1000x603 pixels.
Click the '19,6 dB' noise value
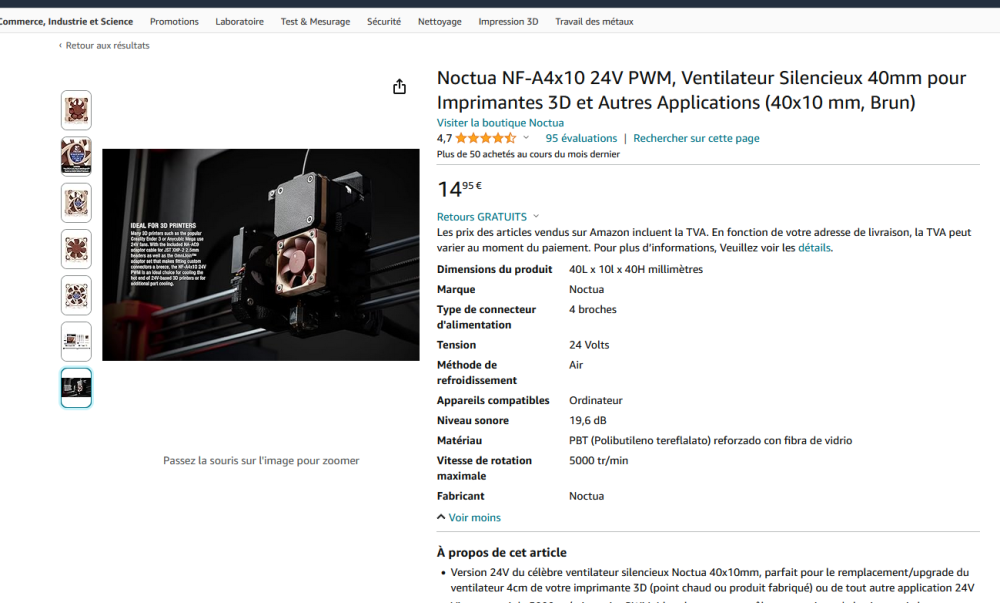[587, 421]
